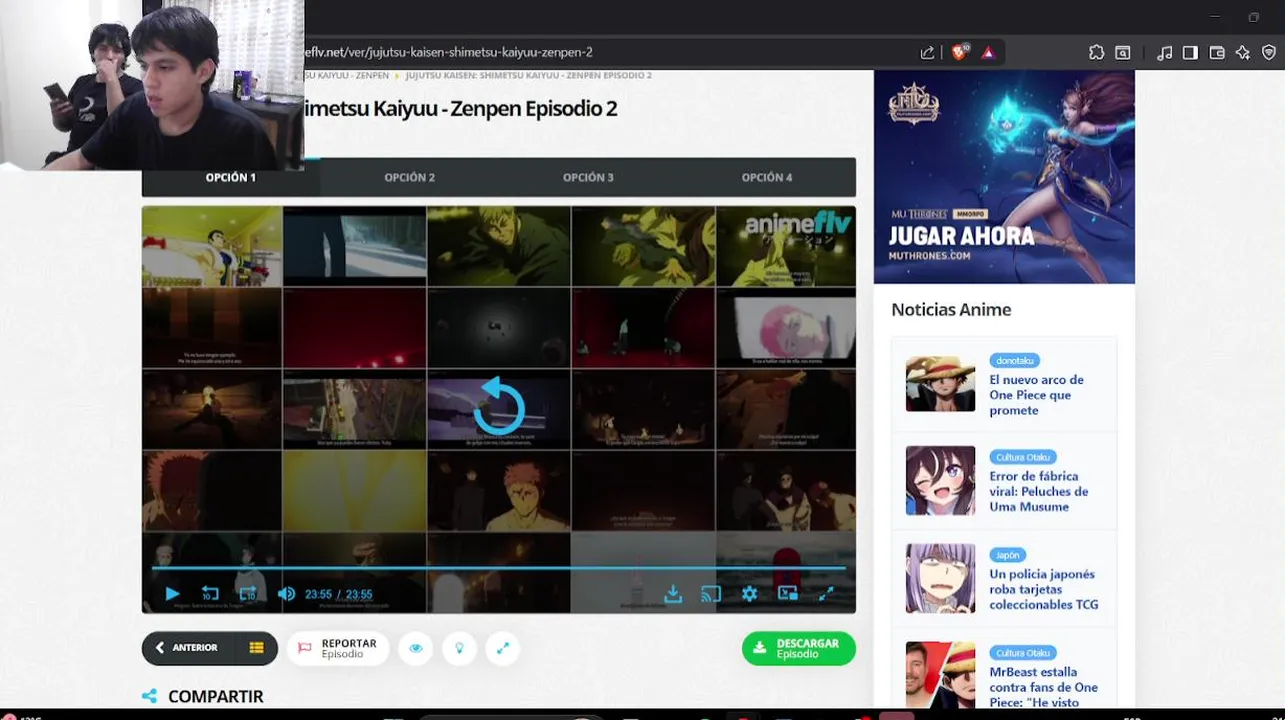This screenshot has width=1285, height=720.
Task: Open the browser extensions puzzle icon
Action: (1096, 52)
